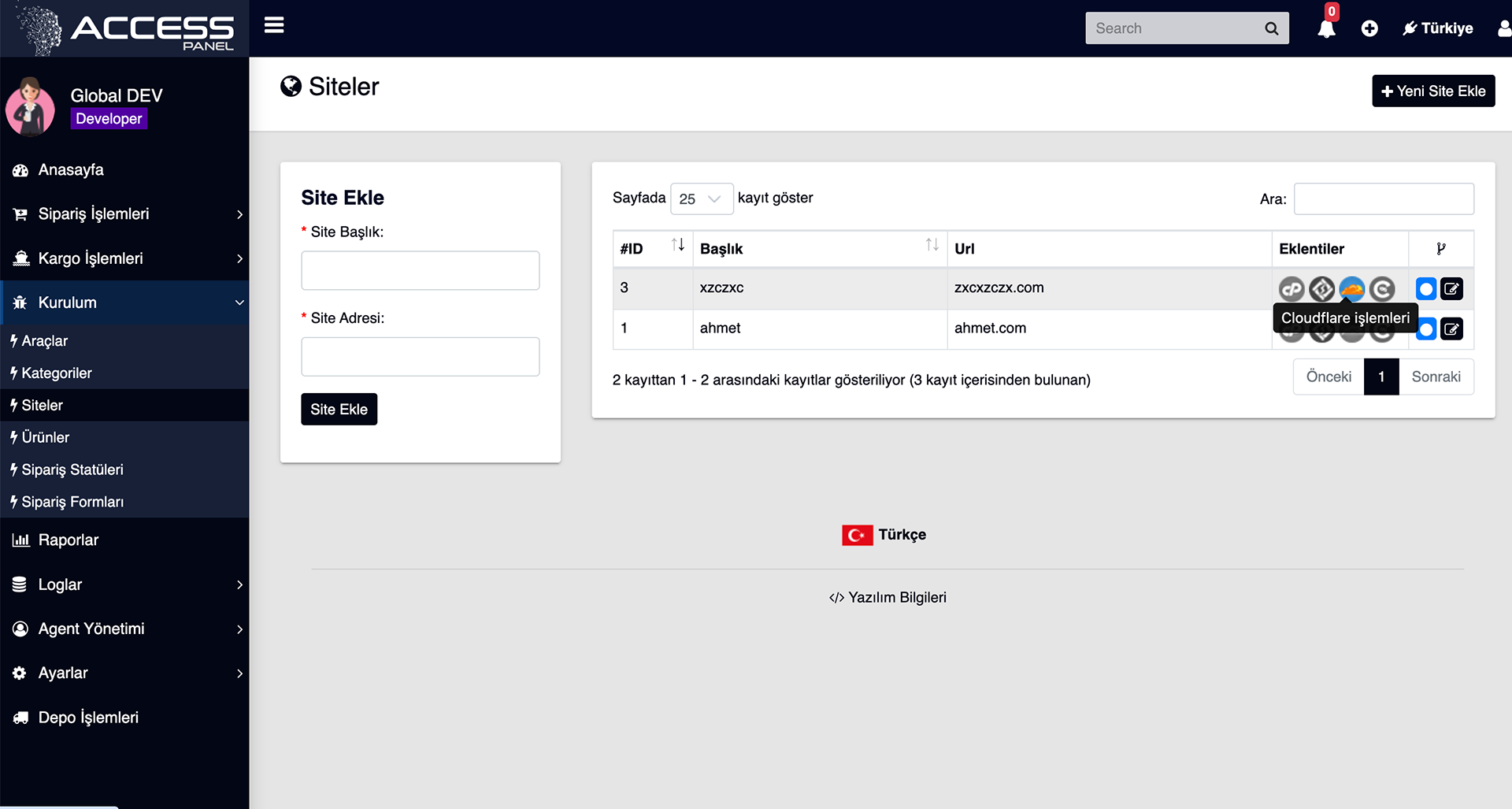Open Kategoriler submenu item
Viewport: 1512px width, 809px height.
click(x=124, y=373)
